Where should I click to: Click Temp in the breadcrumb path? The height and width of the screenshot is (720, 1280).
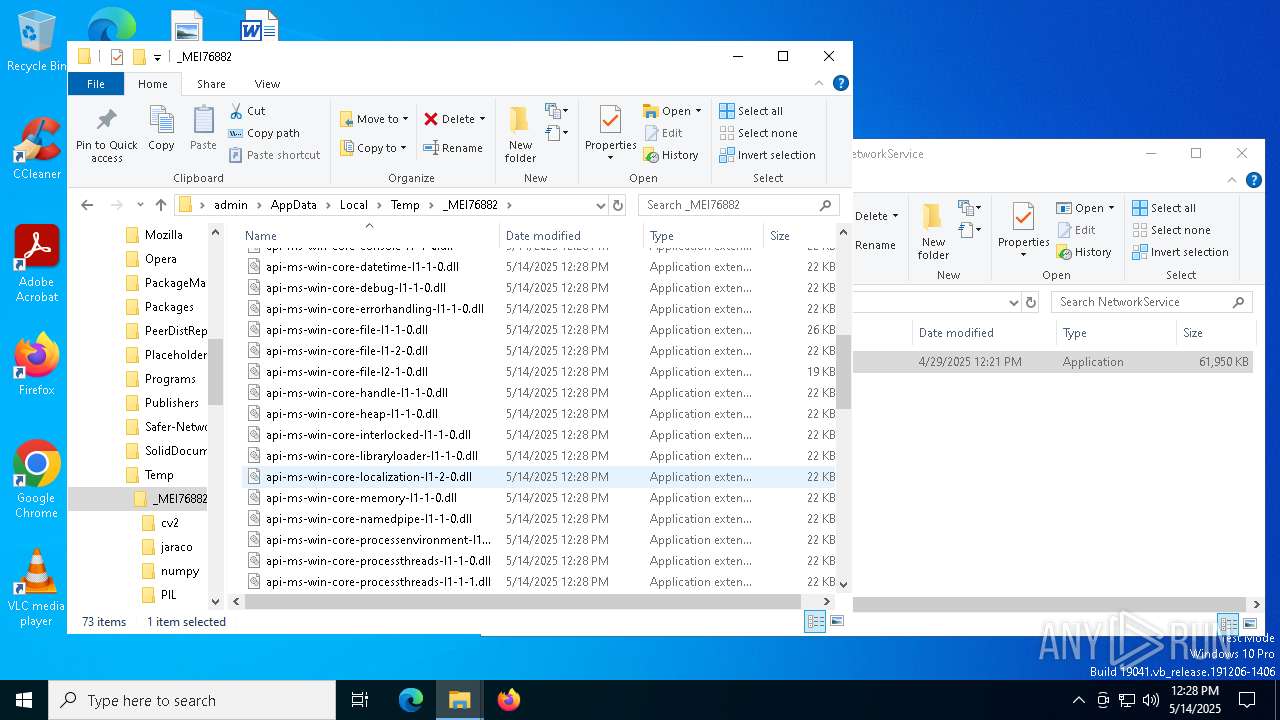click(405, 205)
